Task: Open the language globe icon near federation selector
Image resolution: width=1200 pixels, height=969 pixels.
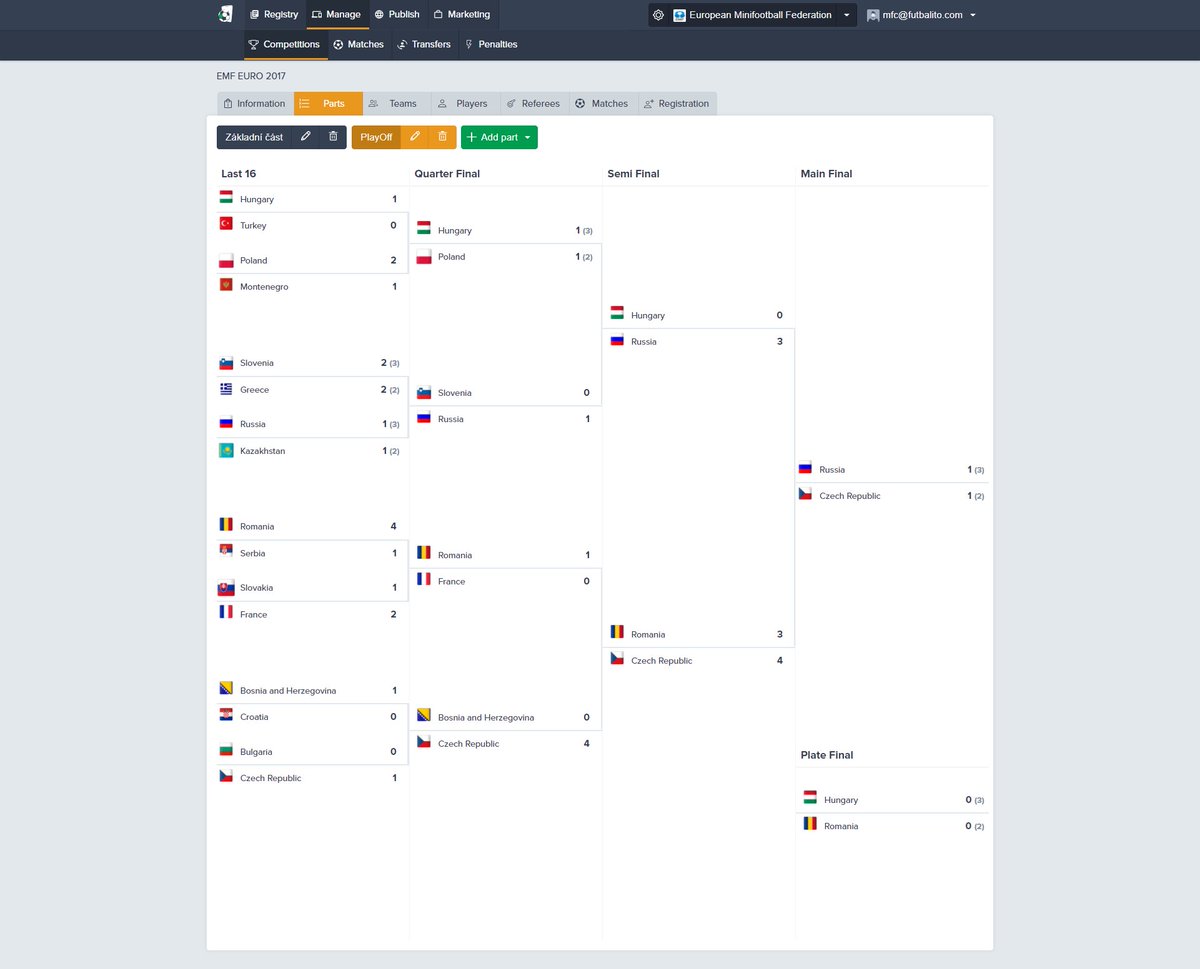Action: (658, 15)
